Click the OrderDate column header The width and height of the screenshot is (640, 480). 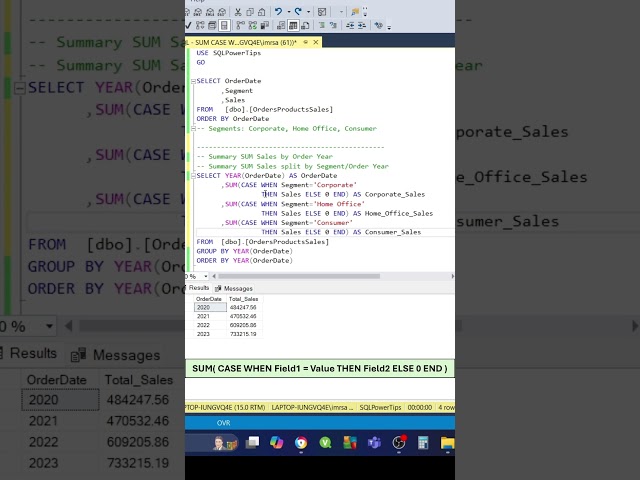(209, 299)
